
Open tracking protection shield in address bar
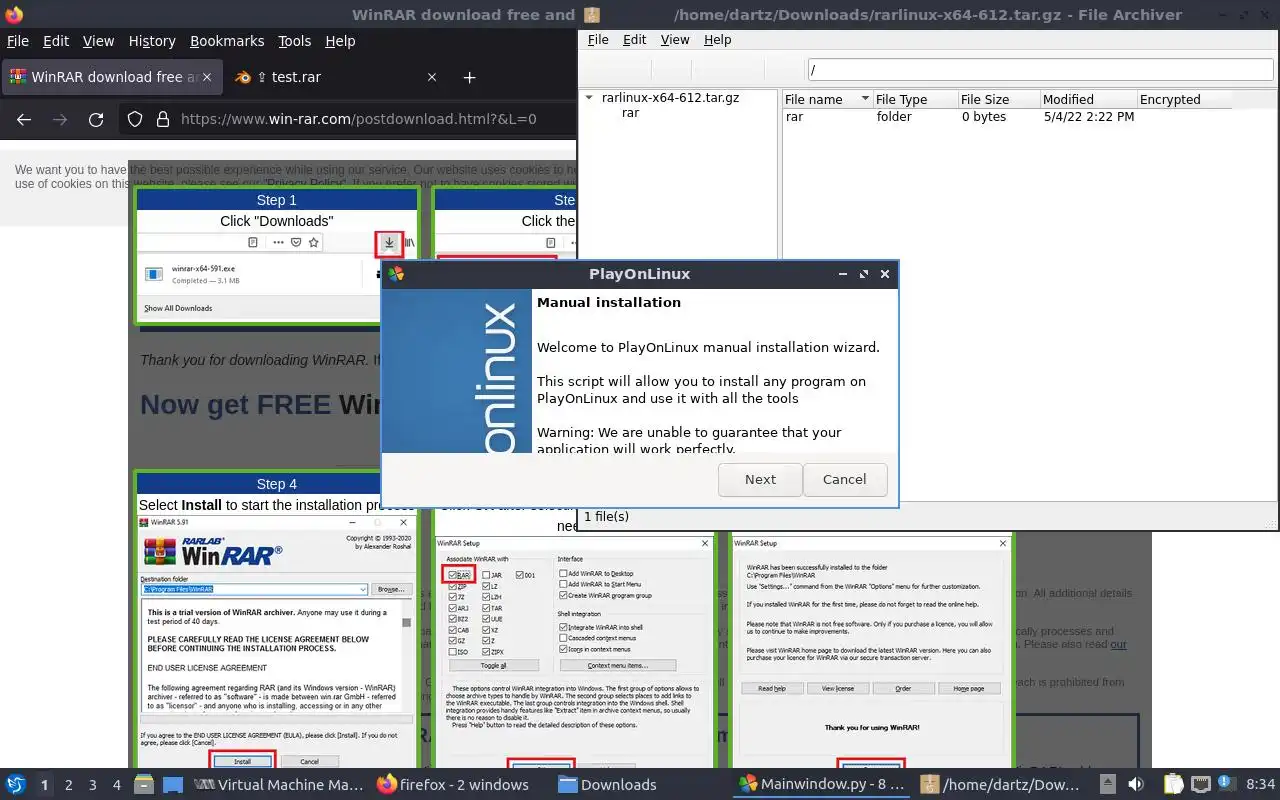tap(135, 119)
